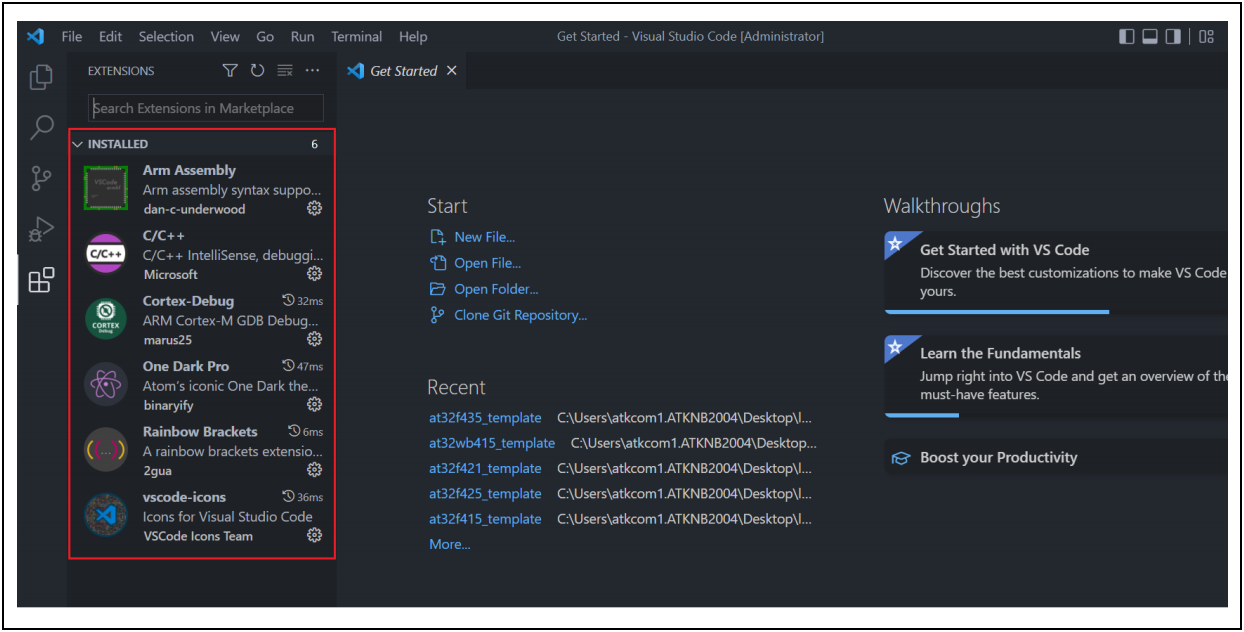Viewport: 1244px width, 632px height.
Task: Click the vscode-icons 36ms activation time
Action: pyautogui.click(x=303, y=497)
